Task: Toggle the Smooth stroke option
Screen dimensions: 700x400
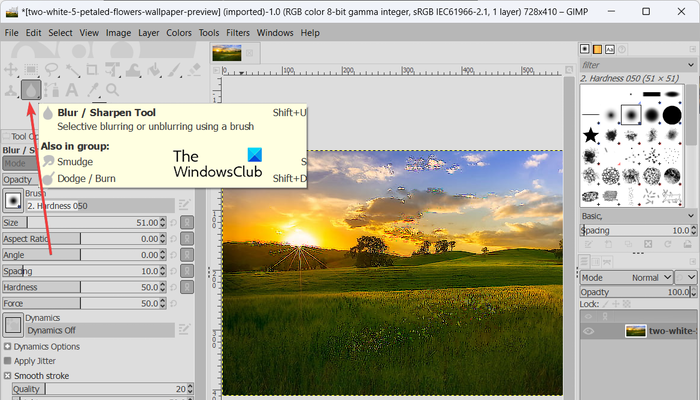Action: tap(9, 375)
